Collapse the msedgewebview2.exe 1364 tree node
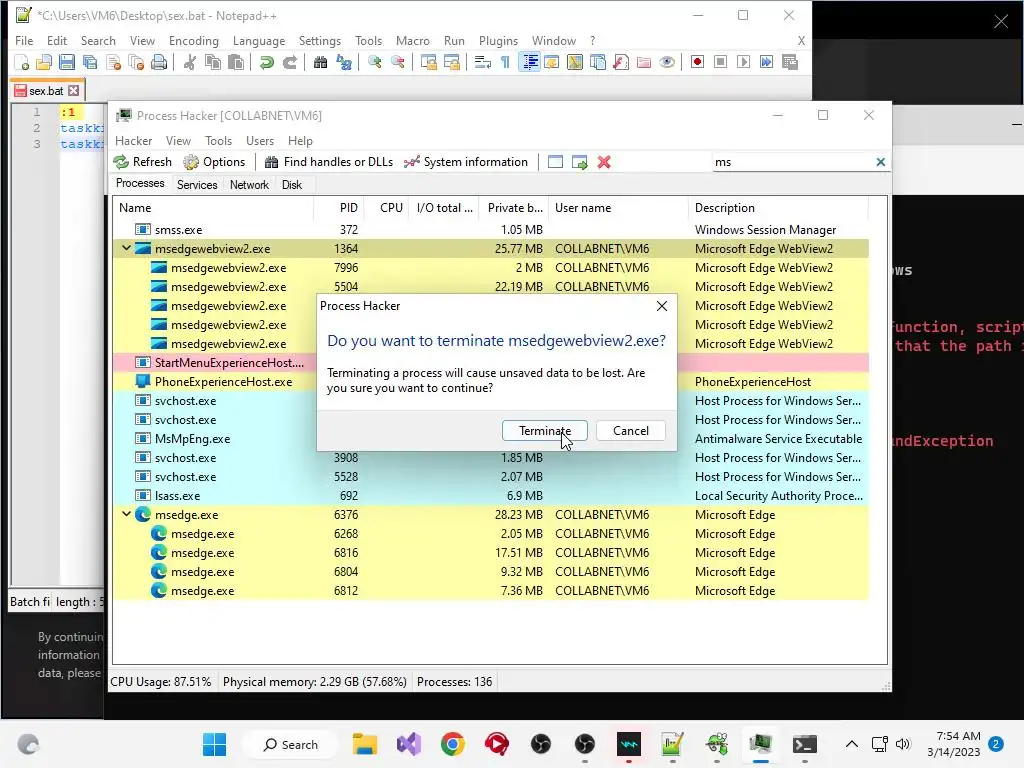1024x768 pixels. [126, 248]
